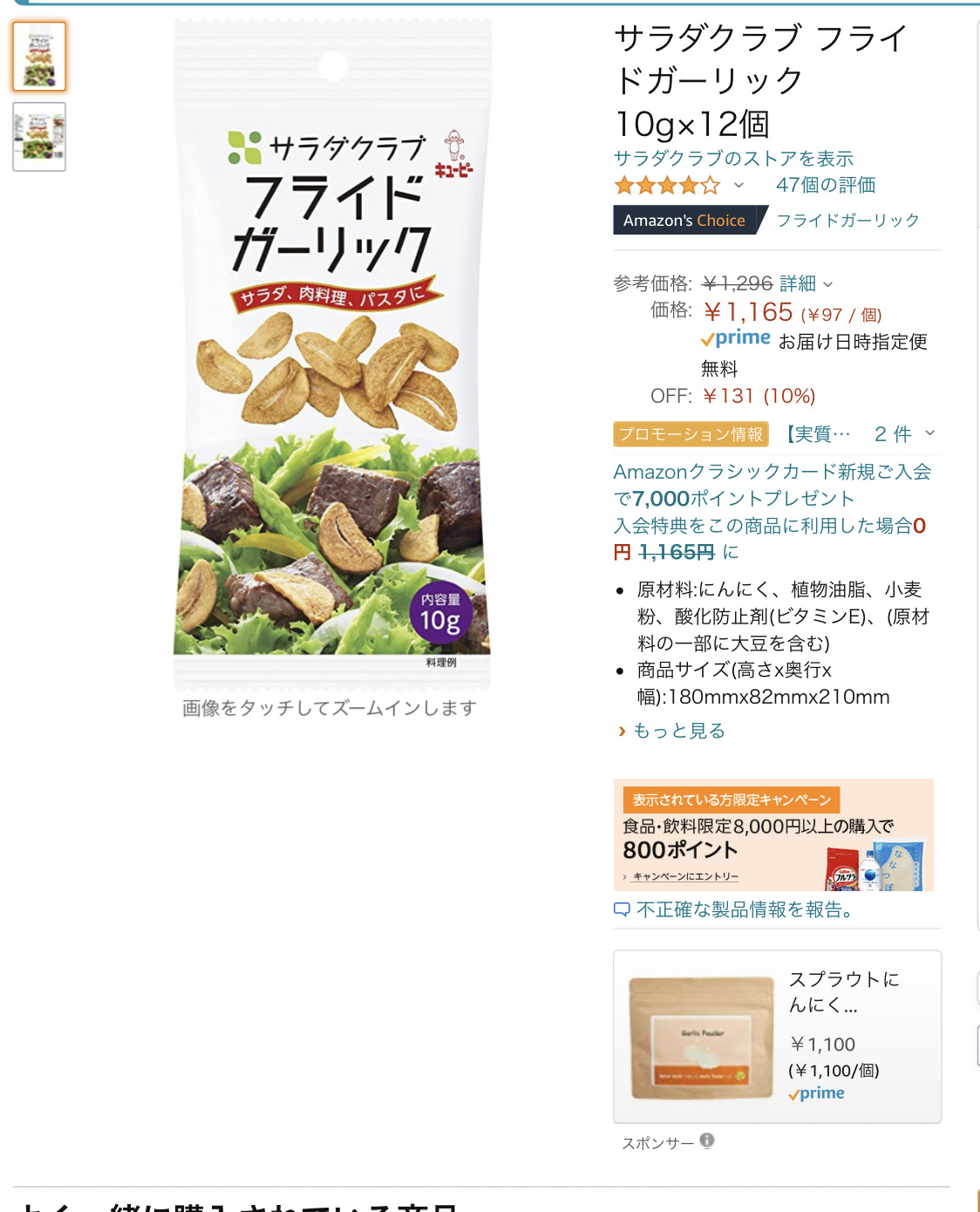Select the second product thumbnail image

(39, 137)
